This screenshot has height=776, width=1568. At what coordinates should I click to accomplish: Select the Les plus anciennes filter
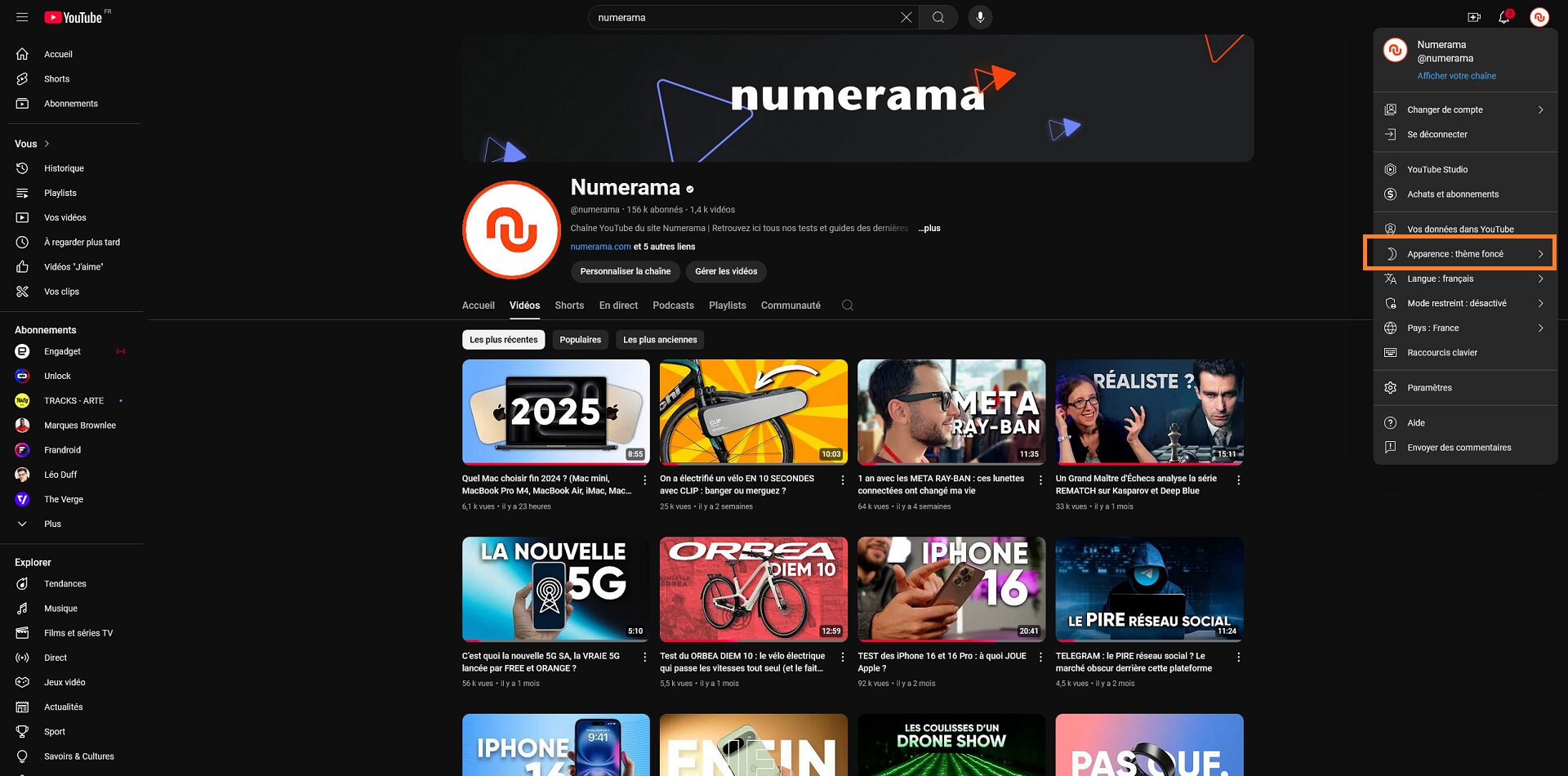(660, 340)
